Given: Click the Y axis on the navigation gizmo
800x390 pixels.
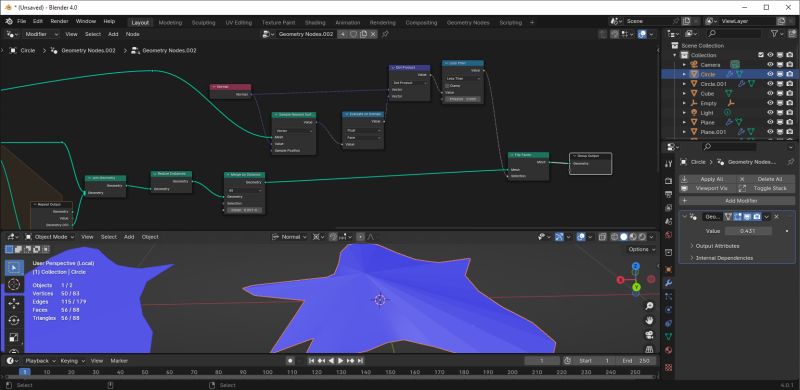Looking at the screenshot, I should point(636,287).
